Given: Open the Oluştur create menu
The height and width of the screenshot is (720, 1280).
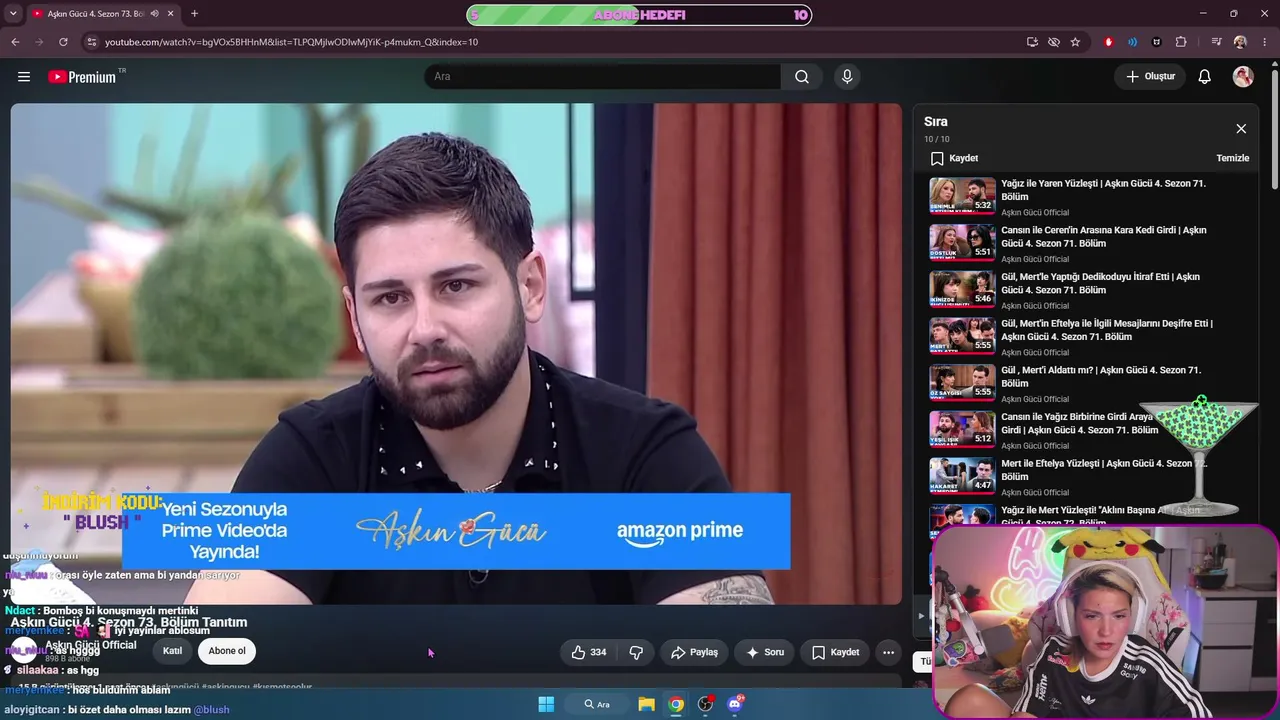Looking at the screenshot, I should click(x=1150, y=77).
